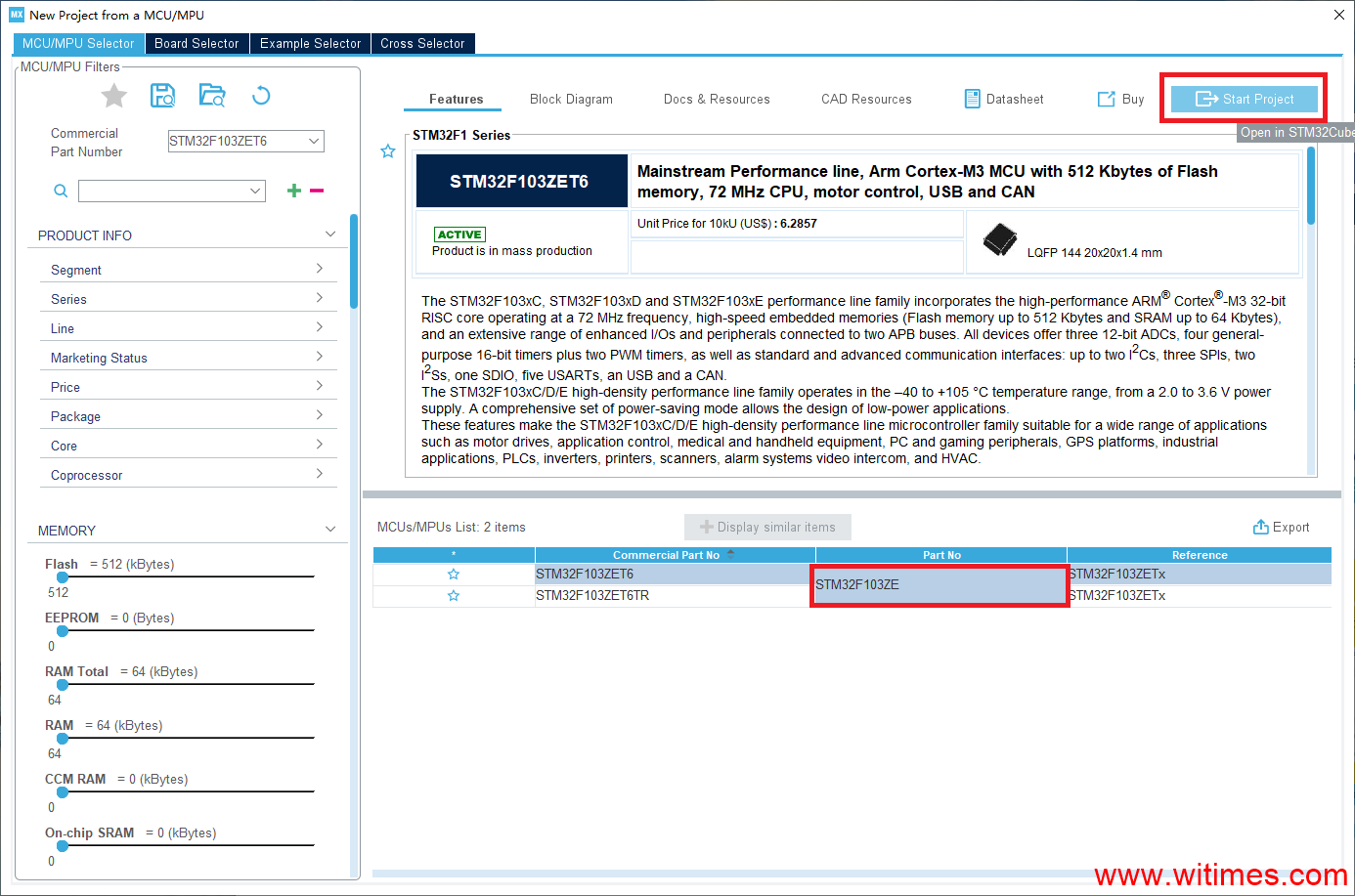Screen dimensions: 1355x896
Task: Switch to Board Selector tab
Action: [x=197, y=44]
